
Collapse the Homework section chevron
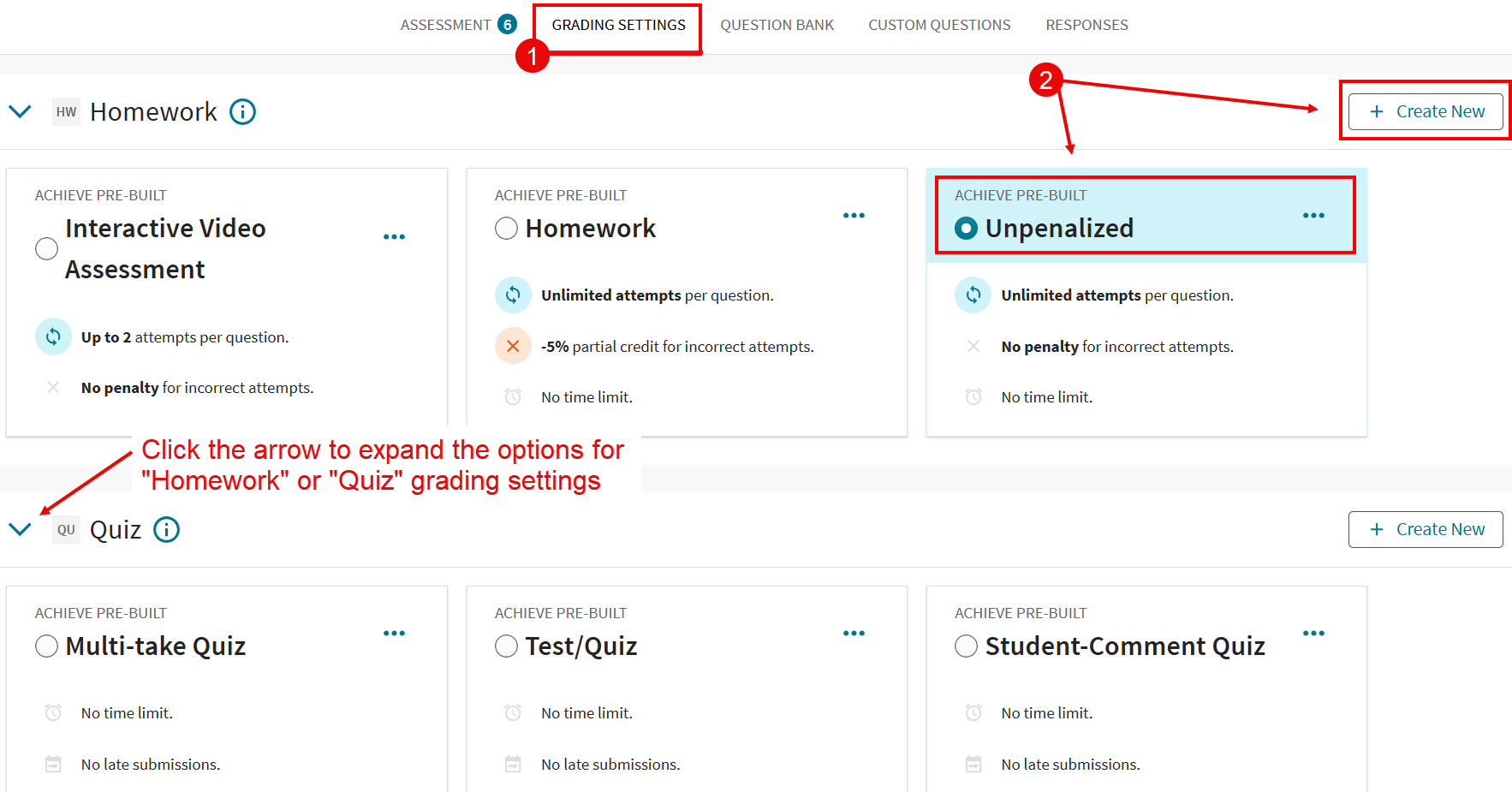tap(20, 112)
